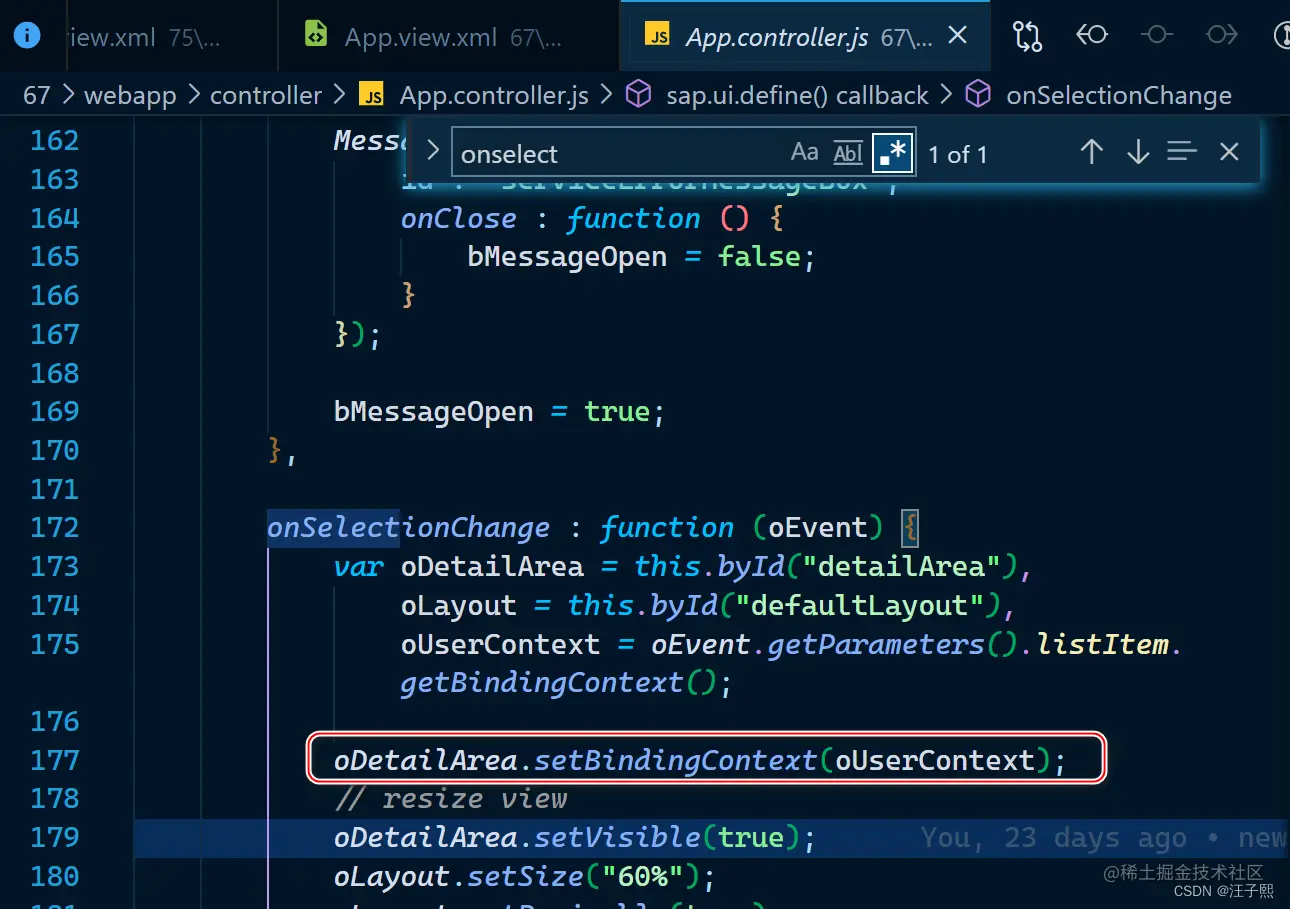This screenshot has width=1290, height=909.
Task: Click the onClose property on line 164
Action: (459, 218)
